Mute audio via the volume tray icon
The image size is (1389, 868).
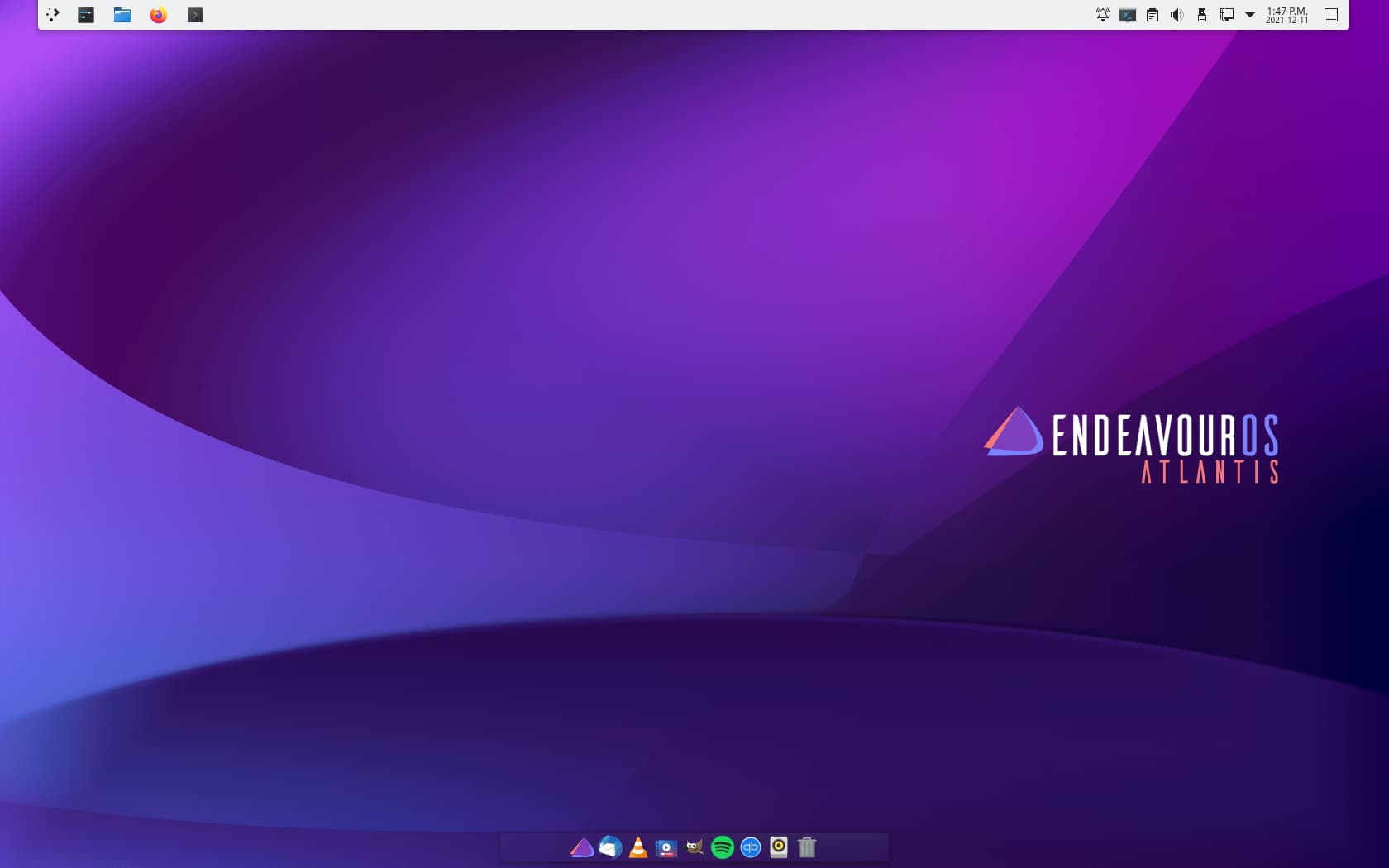[1177, 14]
